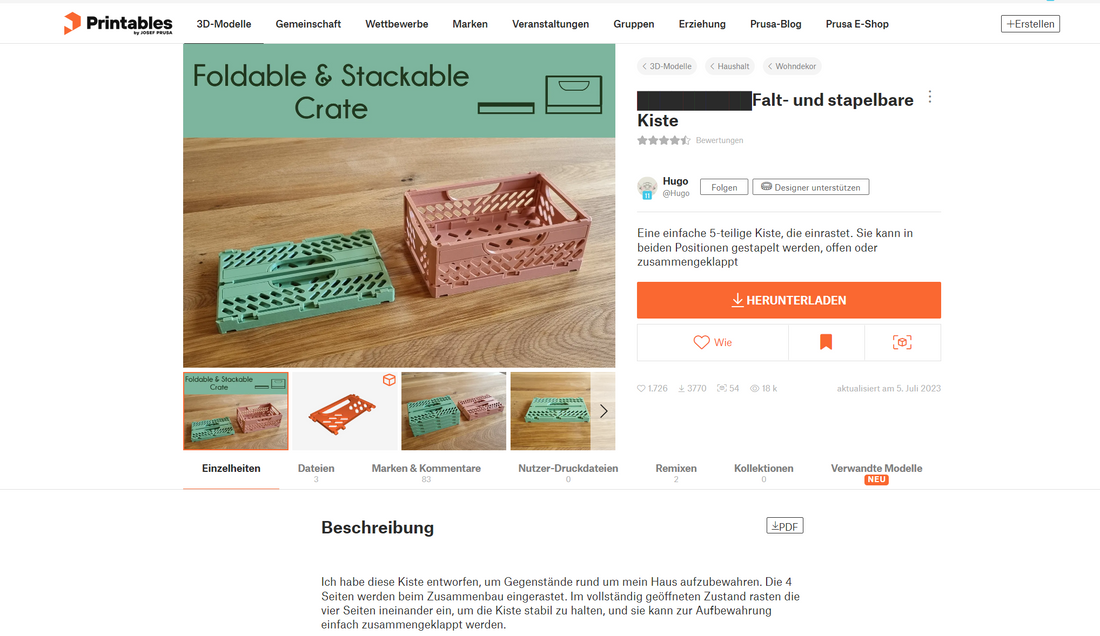Open the three-dot model options menu
This screenshot has width=1100, height=636.
[x=930, y=97]
